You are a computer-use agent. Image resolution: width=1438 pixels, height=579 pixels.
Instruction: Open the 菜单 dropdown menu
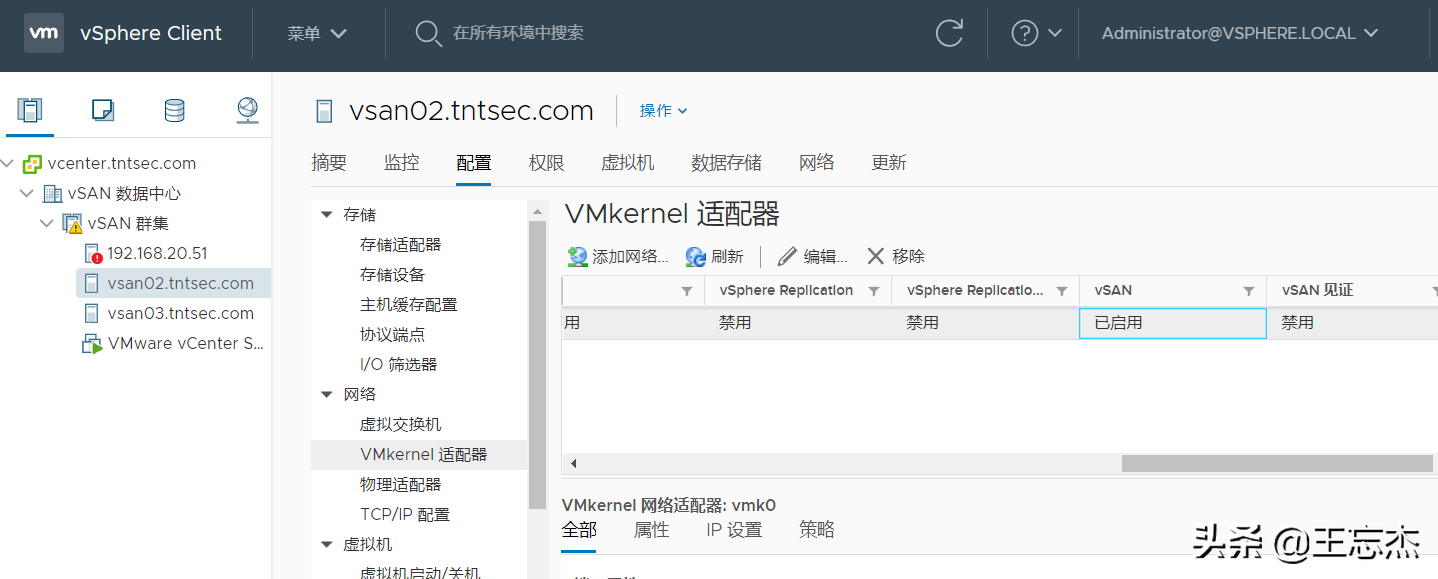[317, 33]
